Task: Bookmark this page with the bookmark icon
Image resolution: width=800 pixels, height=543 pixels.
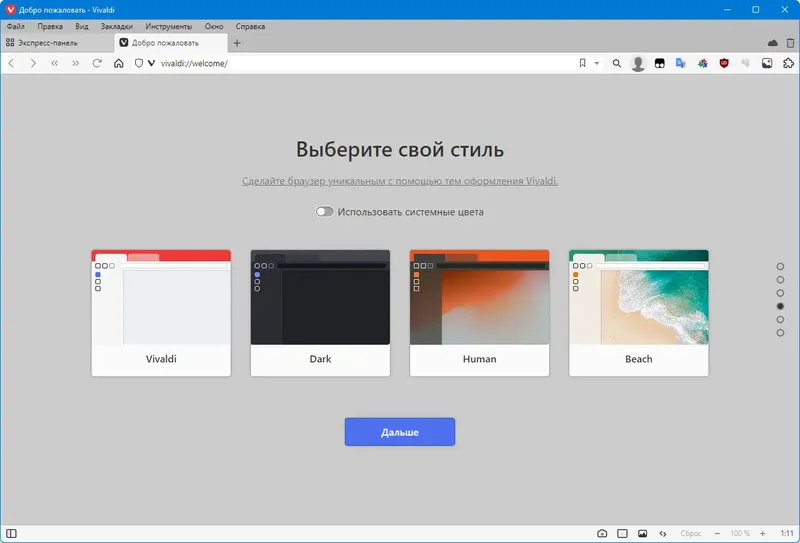Action: tap(582, 63)
